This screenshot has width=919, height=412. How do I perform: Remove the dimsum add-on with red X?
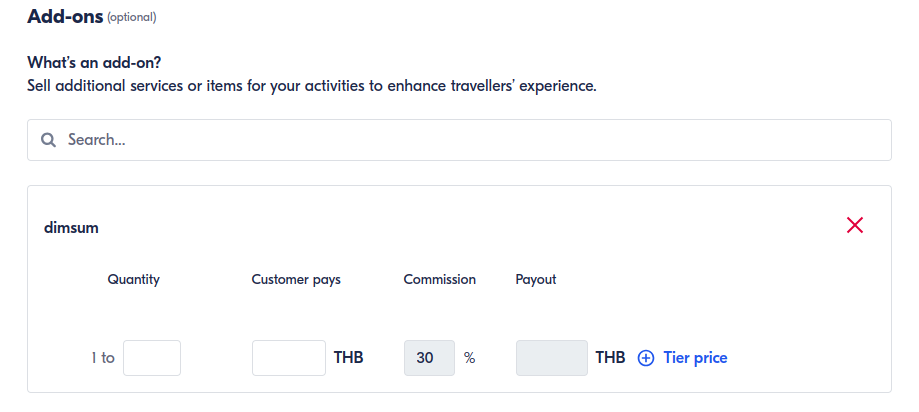click(855, 225)
